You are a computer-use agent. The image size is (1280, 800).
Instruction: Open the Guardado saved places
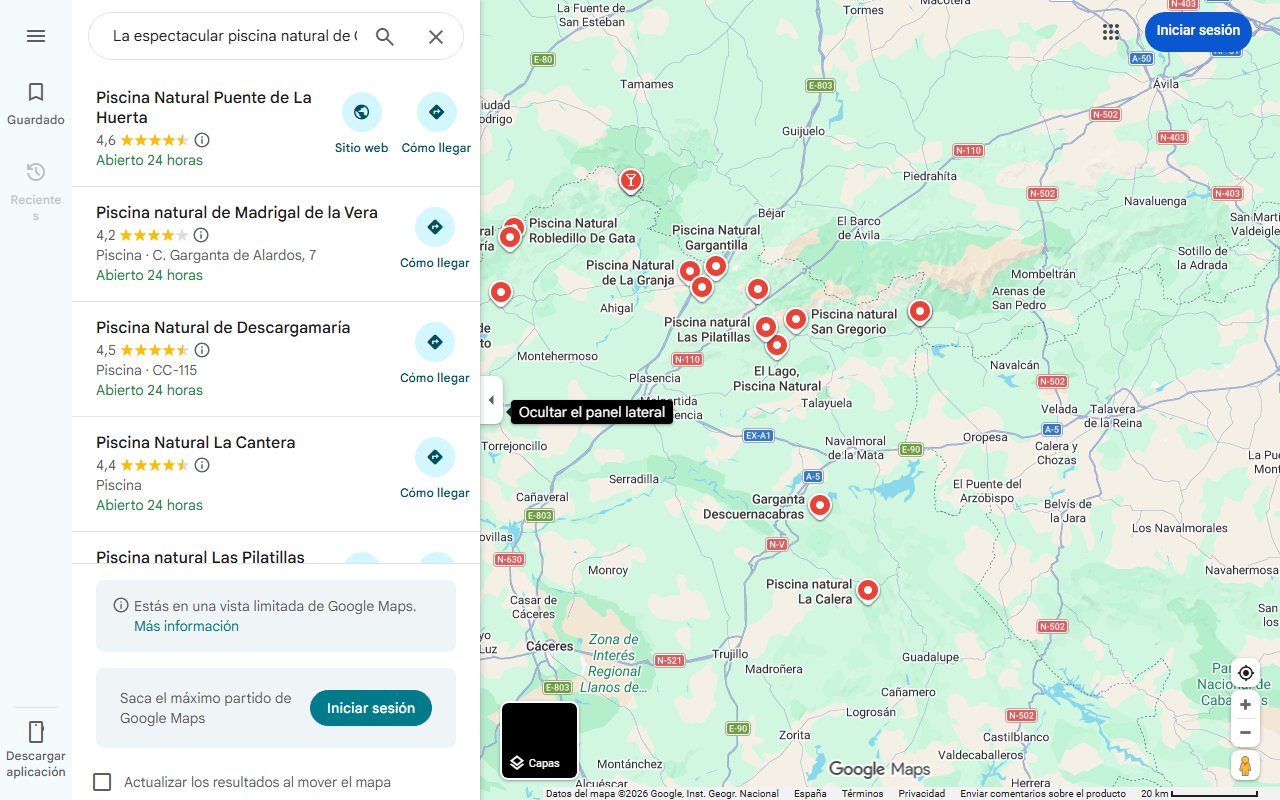click(x=36, y=105)
